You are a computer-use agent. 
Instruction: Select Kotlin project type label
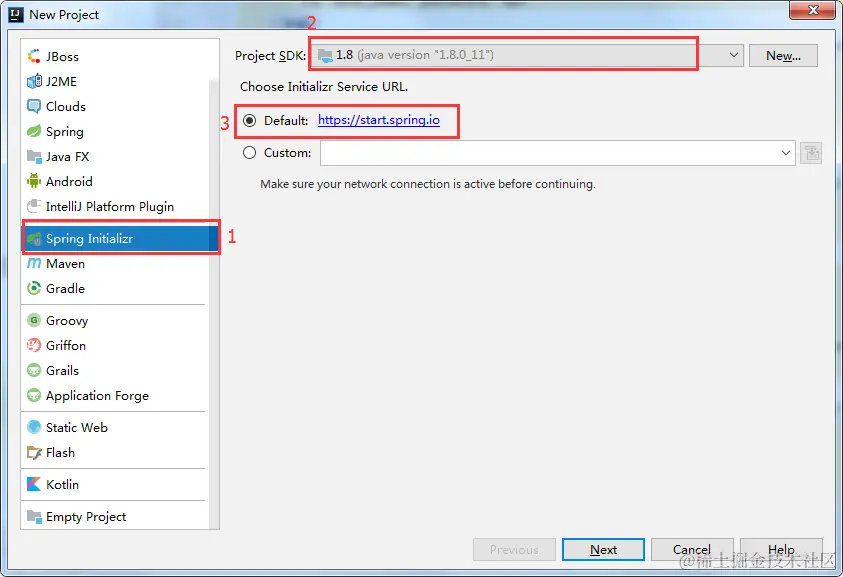click(x=62, y=485)
